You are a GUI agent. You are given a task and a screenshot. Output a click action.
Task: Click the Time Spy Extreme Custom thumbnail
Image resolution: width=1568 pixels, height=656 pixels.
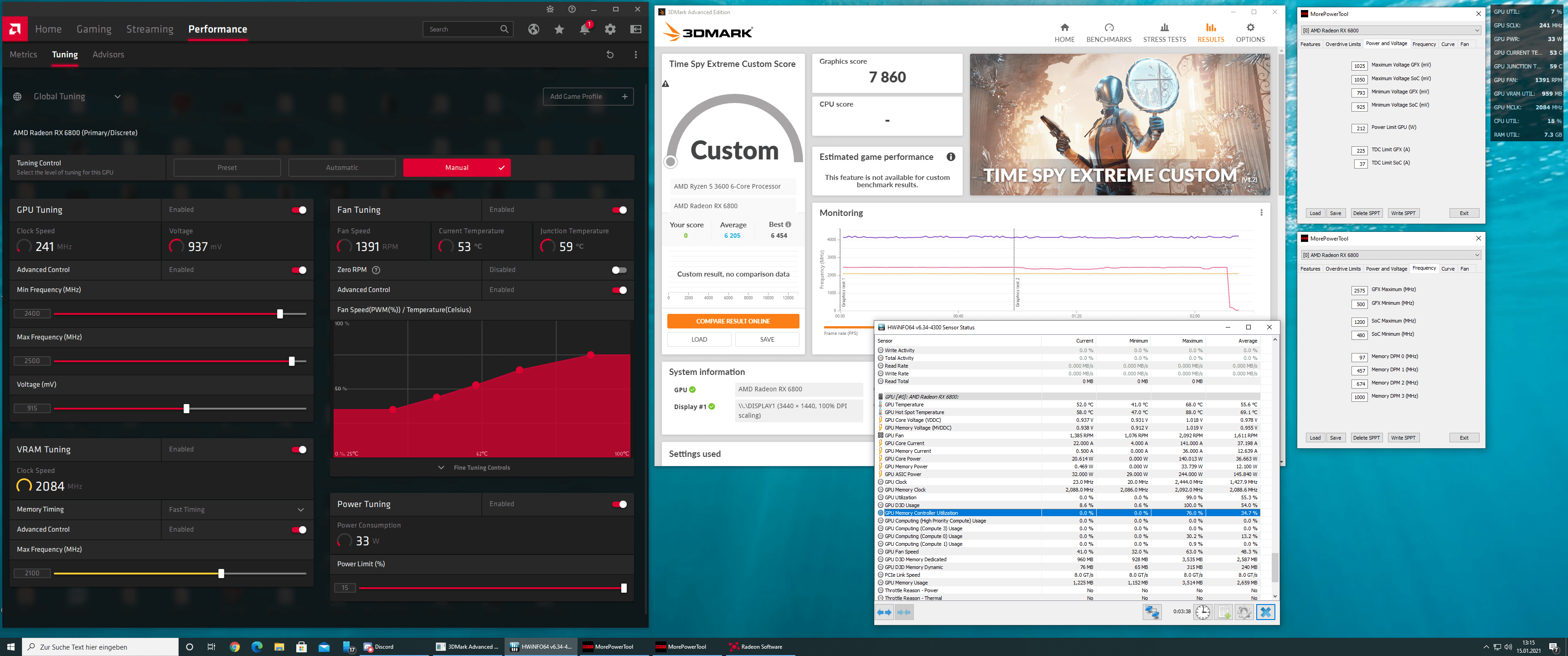click(x=1119, y=125)
